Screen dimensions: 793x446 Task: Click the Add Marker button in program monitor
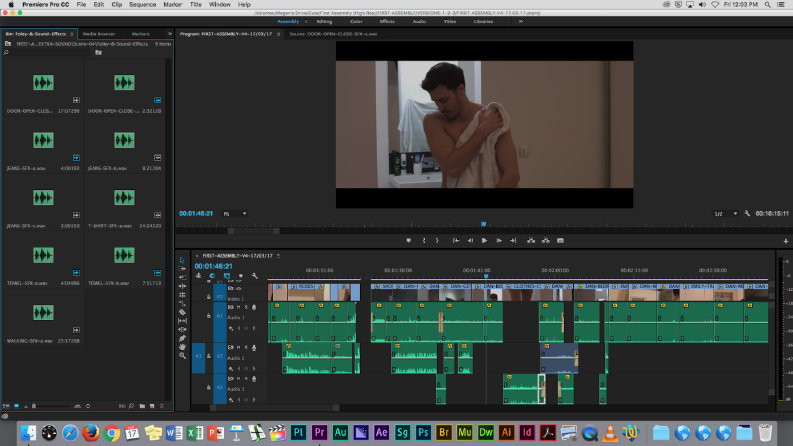coord(409,241)
